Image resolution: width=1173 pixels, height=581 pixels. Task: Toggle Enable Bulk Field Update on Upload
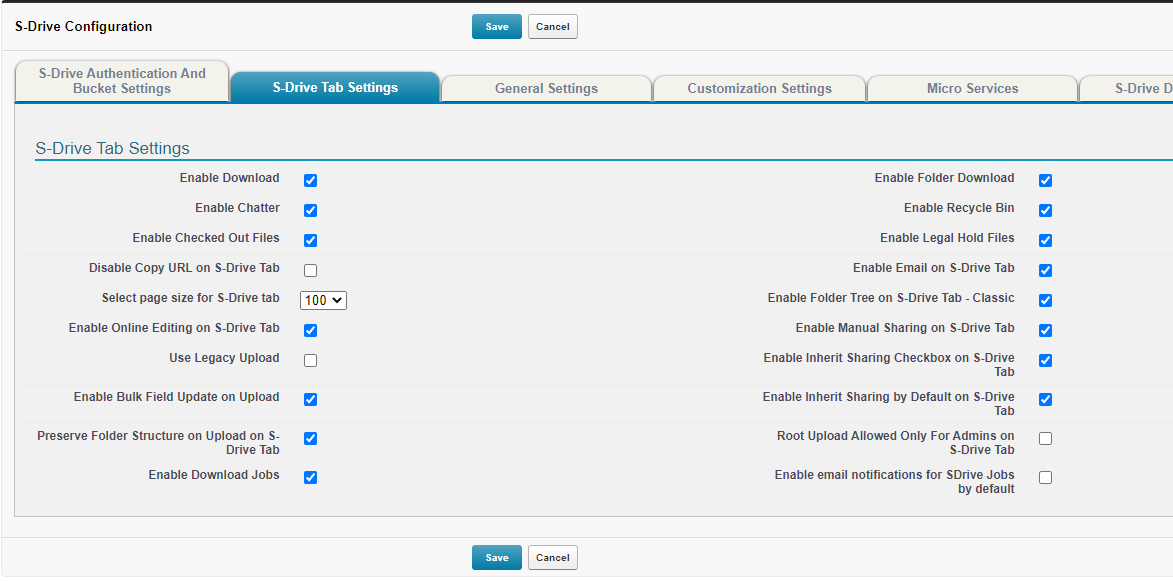pyautogui.click(x=310, y=400)
